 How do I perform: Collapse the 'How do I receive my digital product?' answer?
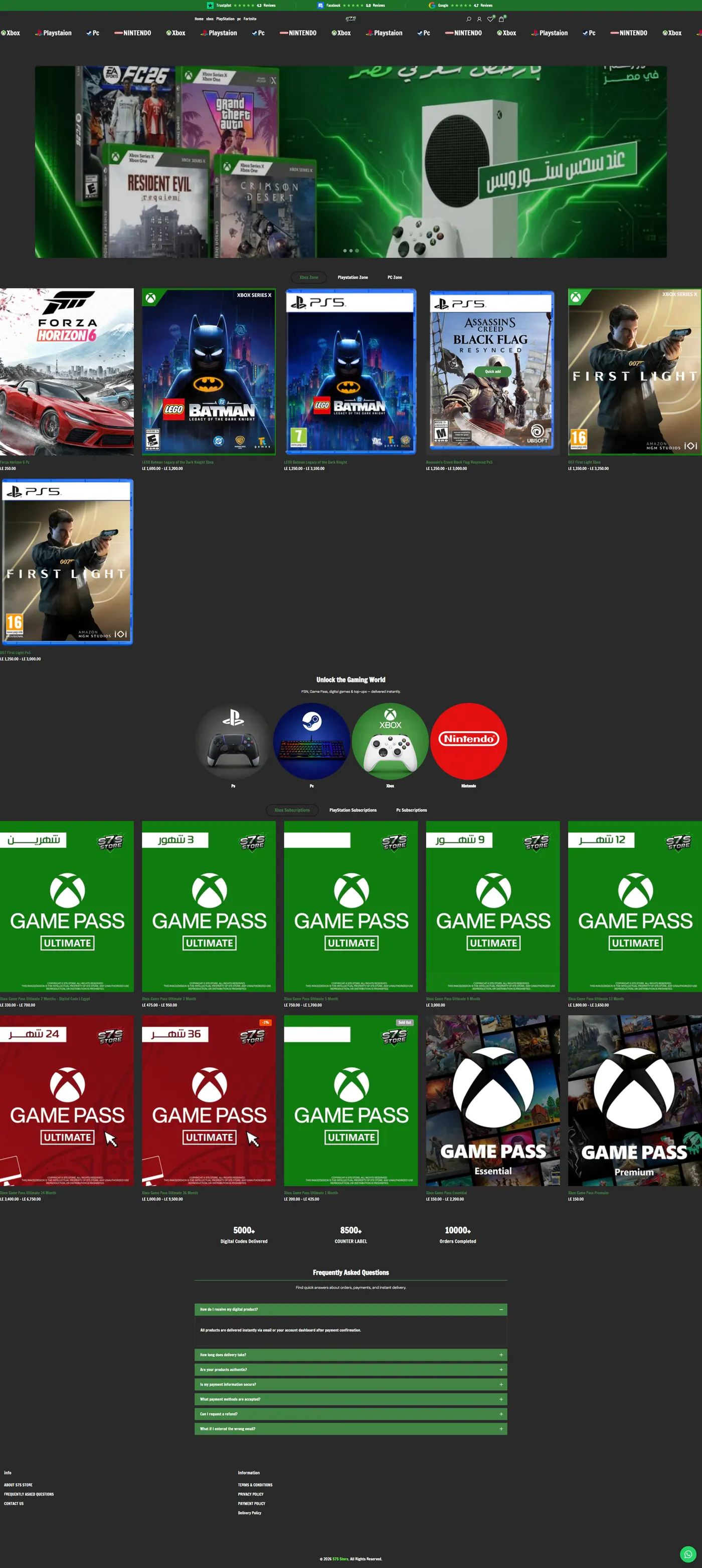click(x=350, y=1309)
